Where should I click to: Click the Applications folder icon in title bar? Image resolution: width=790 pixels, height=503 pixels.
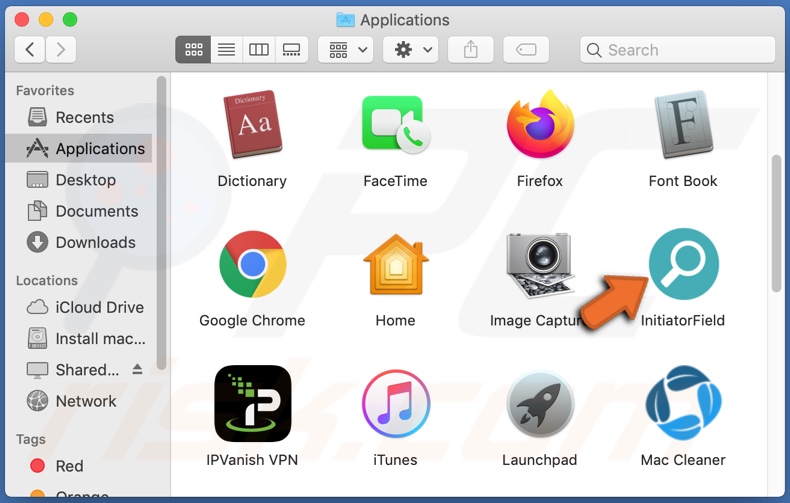click(x=345, y=20)
